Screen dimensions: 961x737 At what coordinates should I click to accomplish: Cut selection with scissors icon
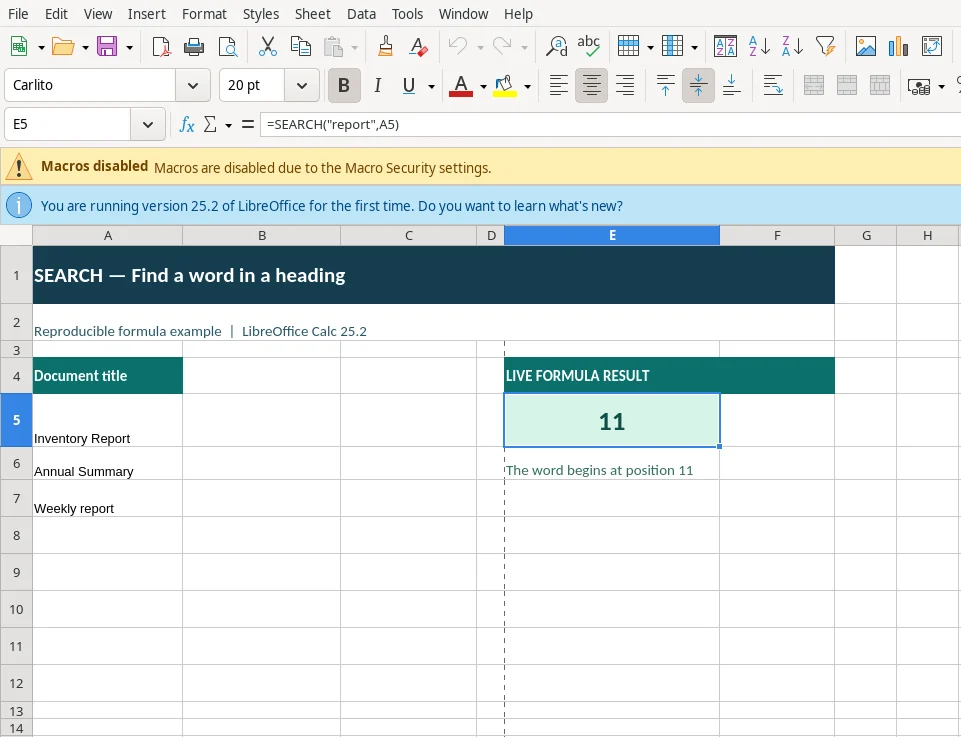coord(268,47)
